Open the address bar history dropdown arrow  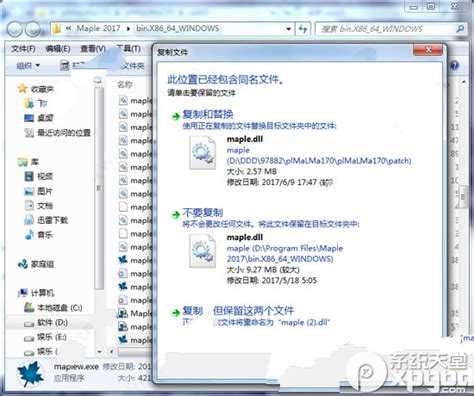tap(289, 29)
